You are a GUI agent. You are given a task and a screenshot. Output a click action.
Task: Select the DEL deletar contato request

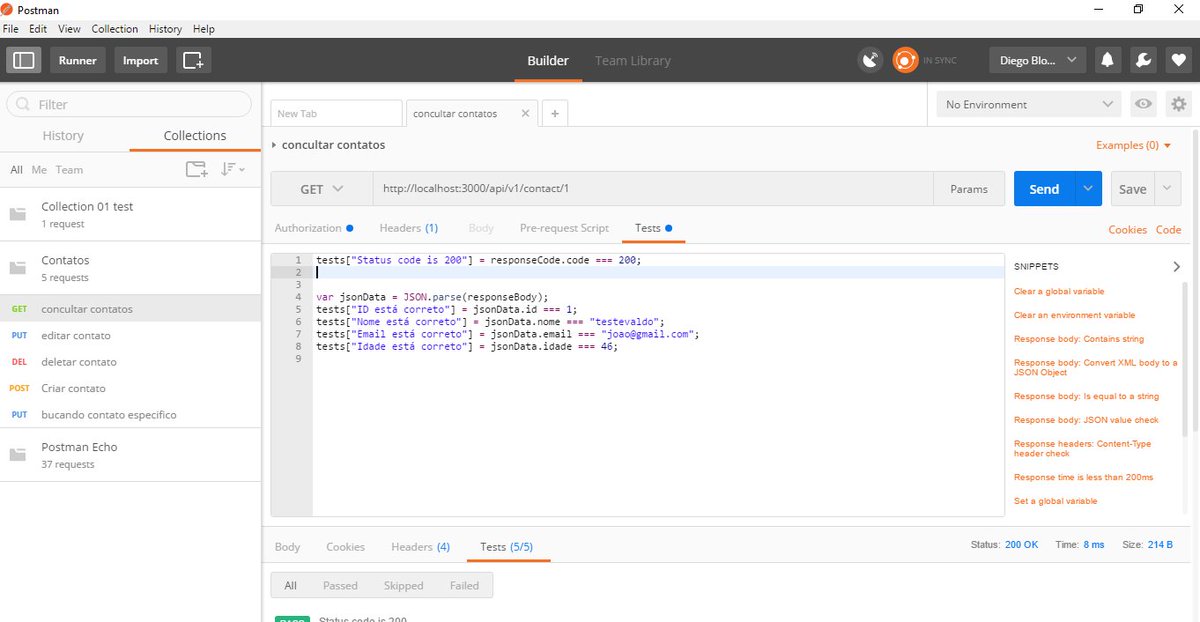(130, 362)
